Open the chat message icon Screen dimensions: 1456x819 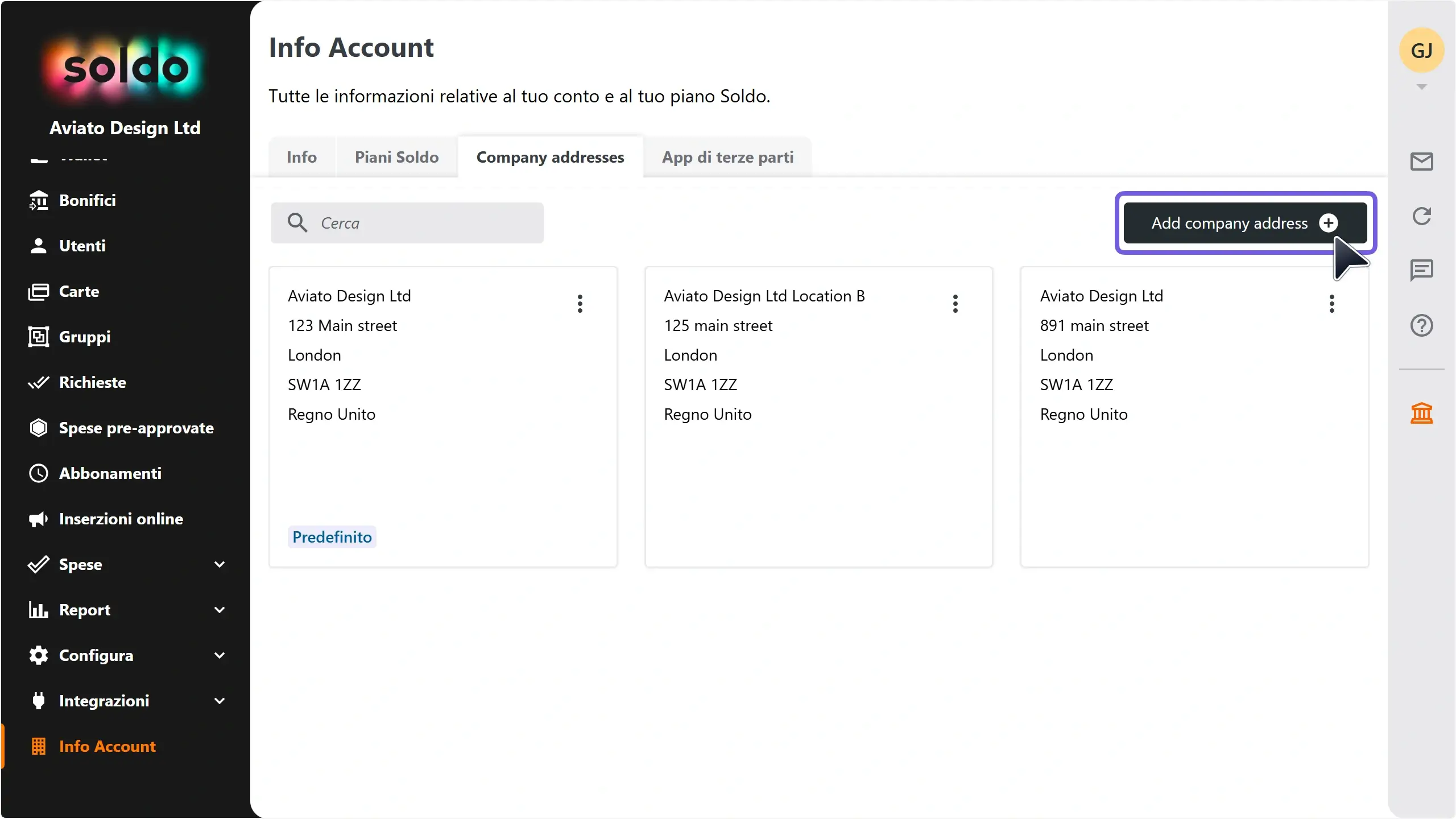coord(1421,270)
